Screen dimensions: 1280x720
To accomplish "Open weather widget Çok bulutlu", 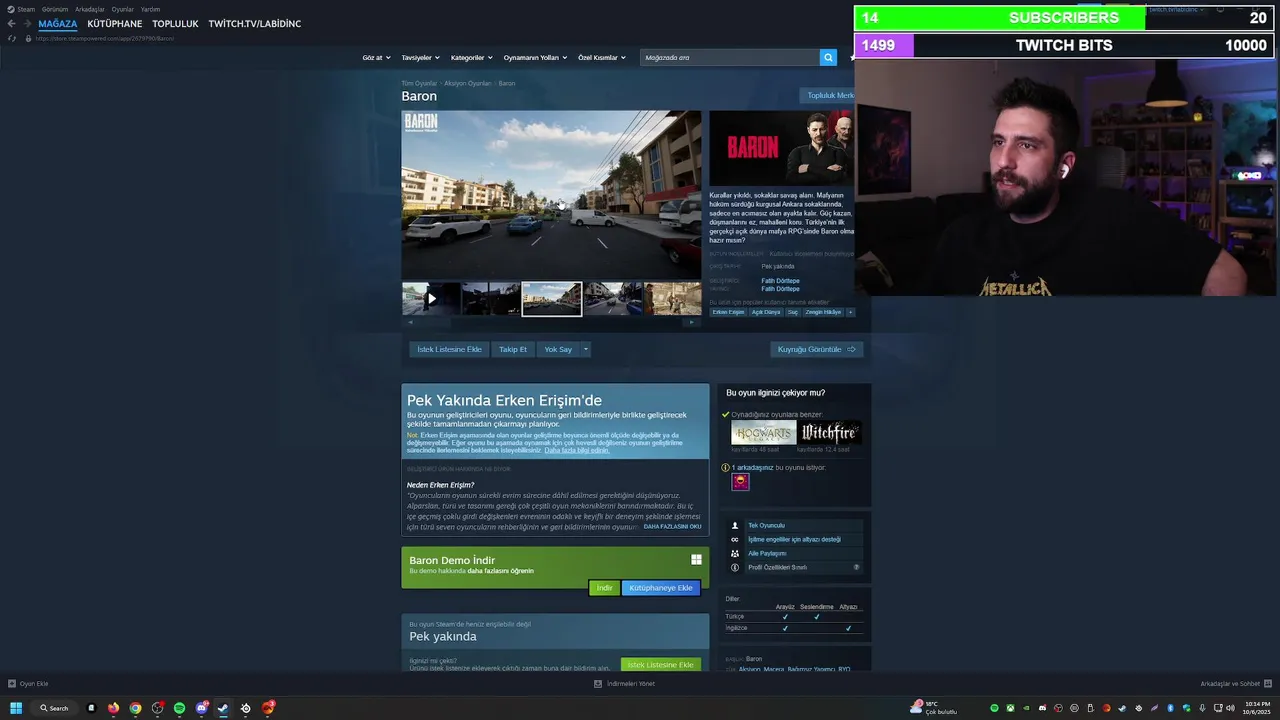I will click(x=934, y=708).
